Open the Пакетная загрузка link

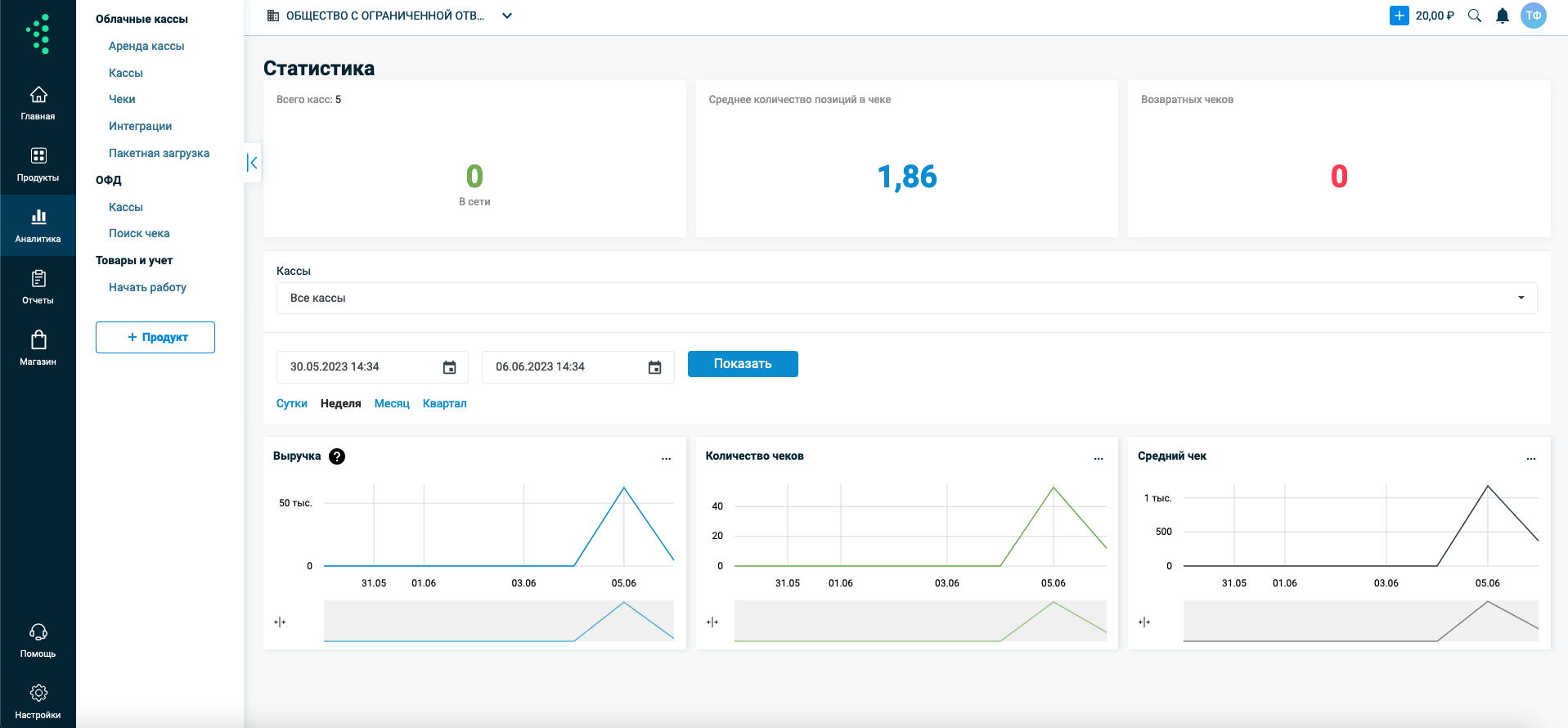159,153
